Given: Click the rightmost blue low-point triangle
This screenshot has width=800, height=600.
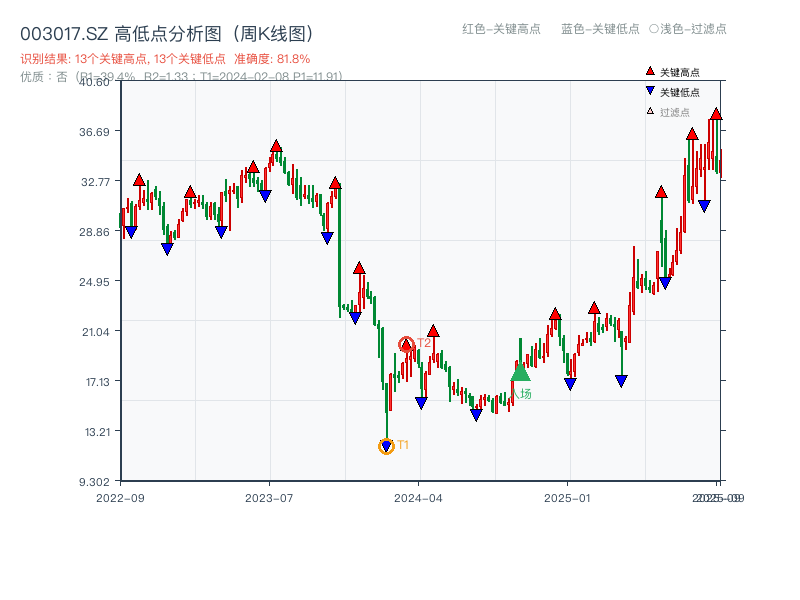Looking at the screenshot, I should (x=704, y=206).
